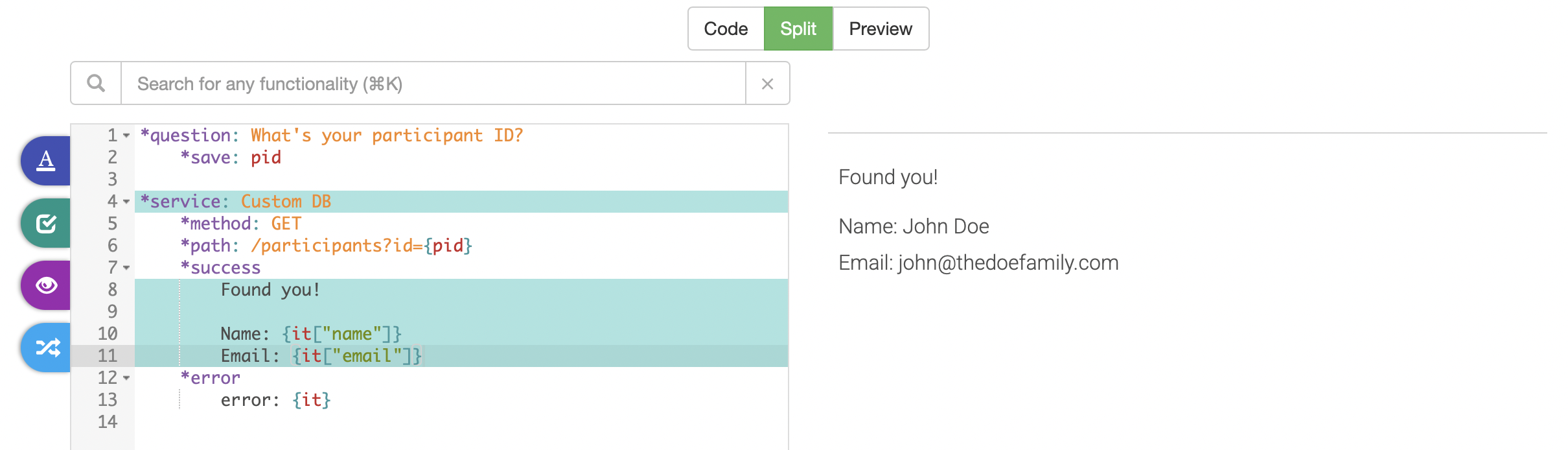Screen dimensions: 1568x450
Task: Open the light blue shuffle sidebar icon
Action: pyautogui.click(x=46, y=348)
